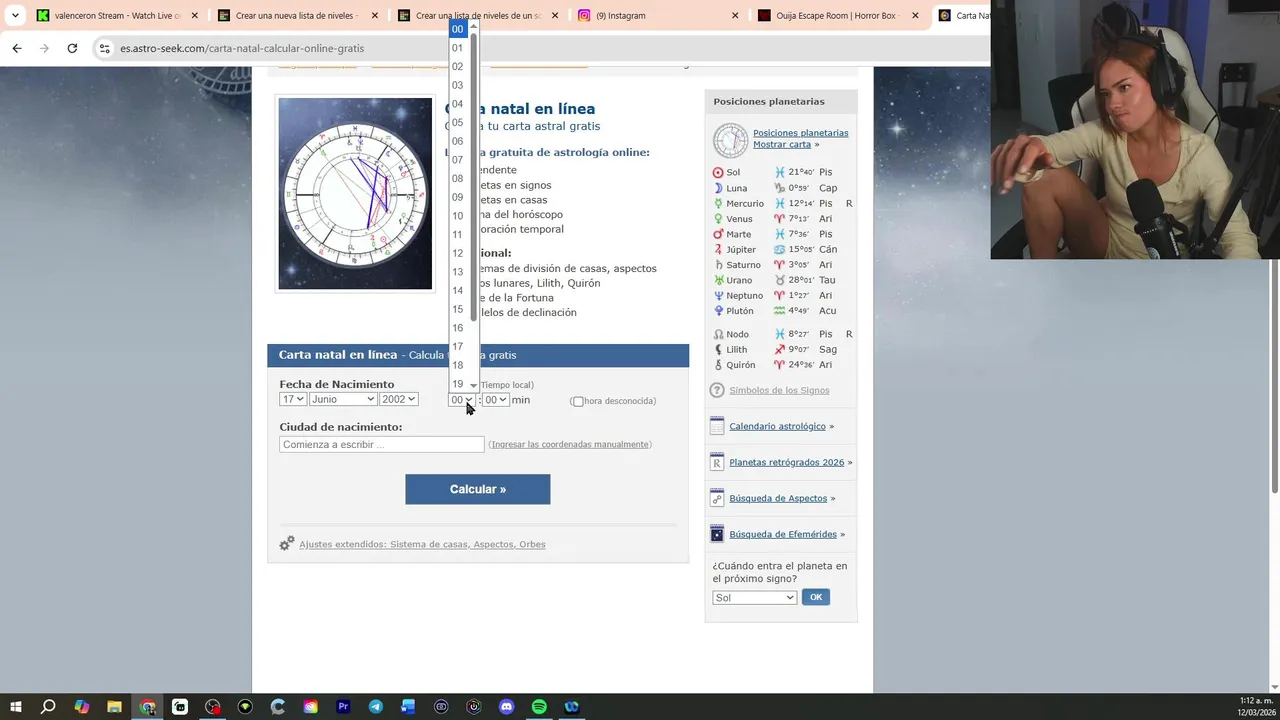
Task: Click the Calendario astrológico calendar icon
Action: 716,426
